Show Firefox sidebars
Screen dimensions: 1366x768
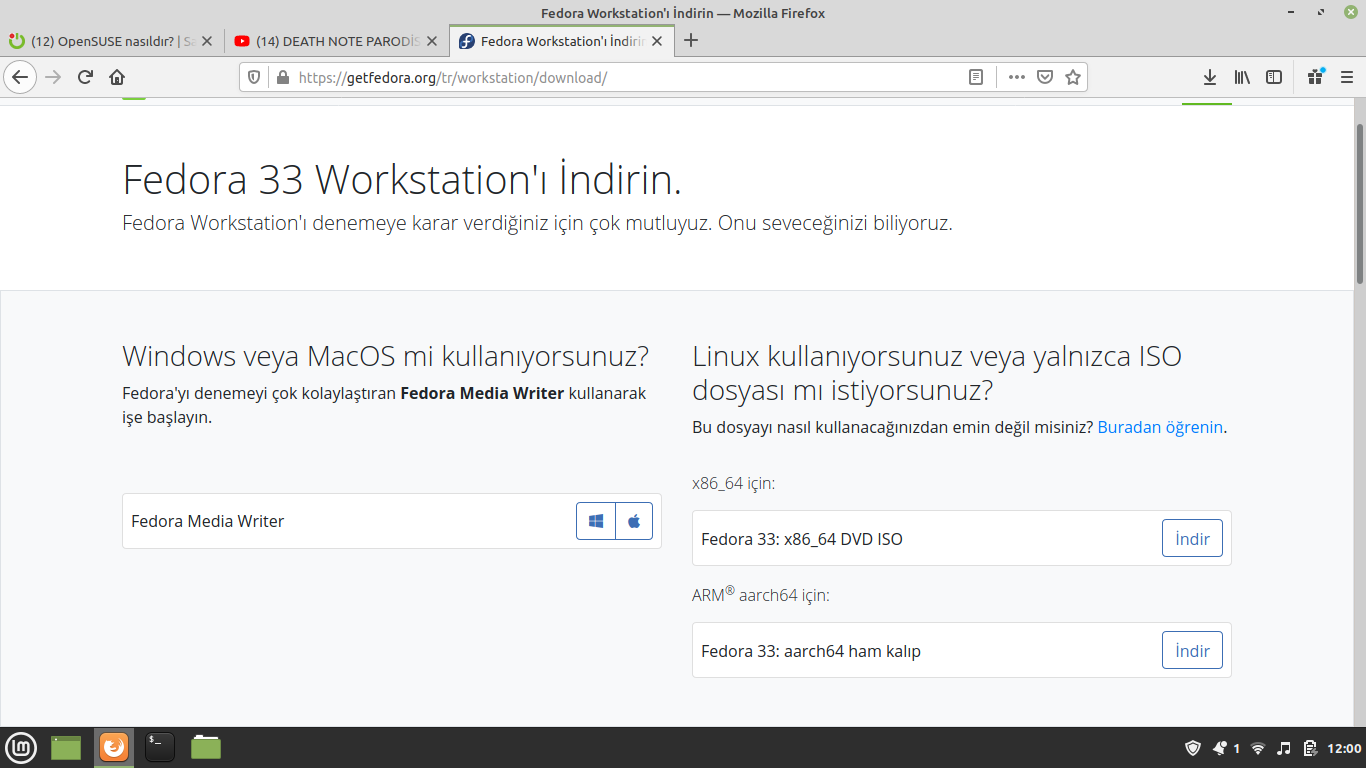(1274, 77)
